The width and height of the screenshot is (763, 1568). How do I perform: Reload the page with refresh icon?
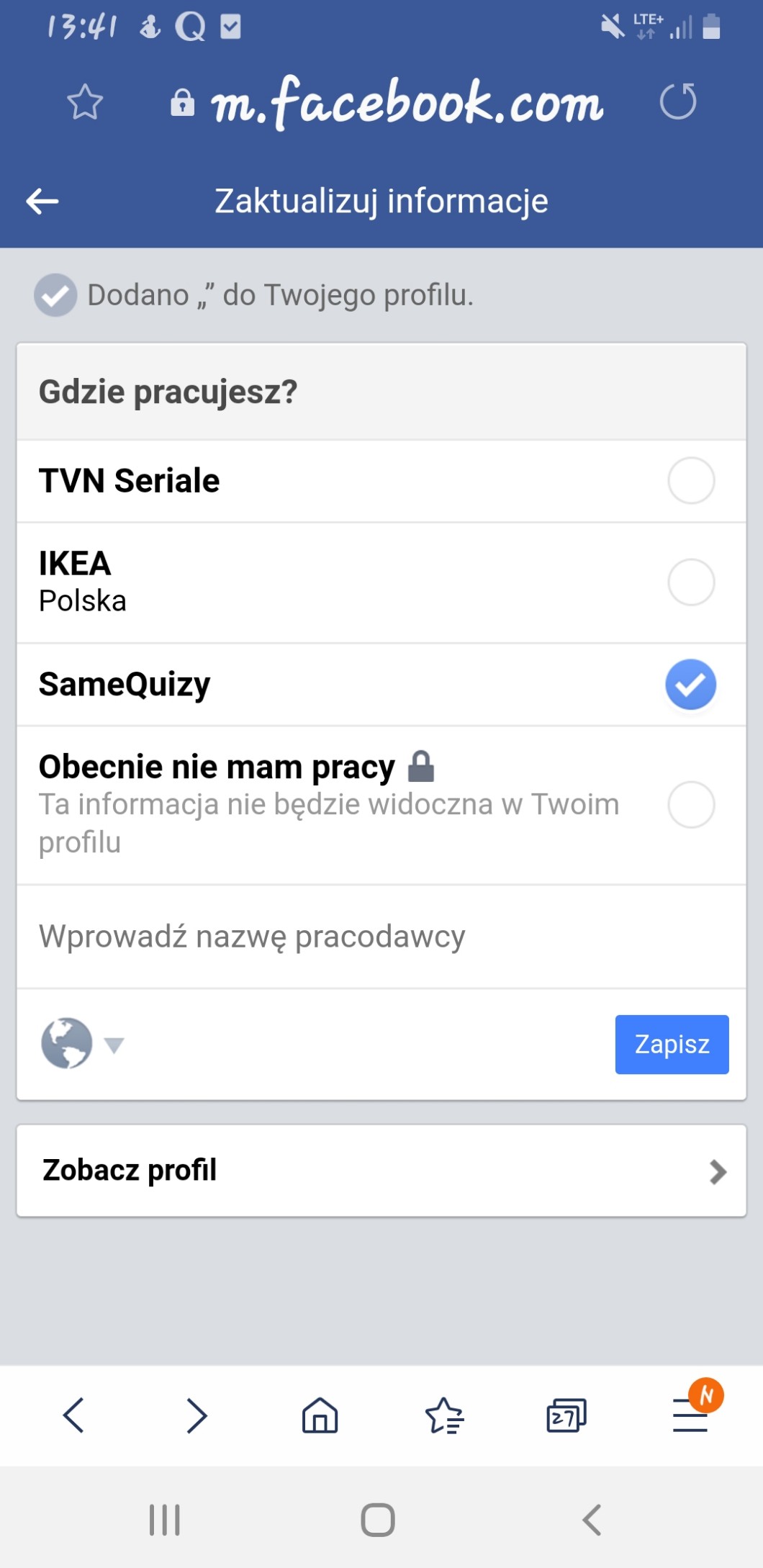coord(678,102)
